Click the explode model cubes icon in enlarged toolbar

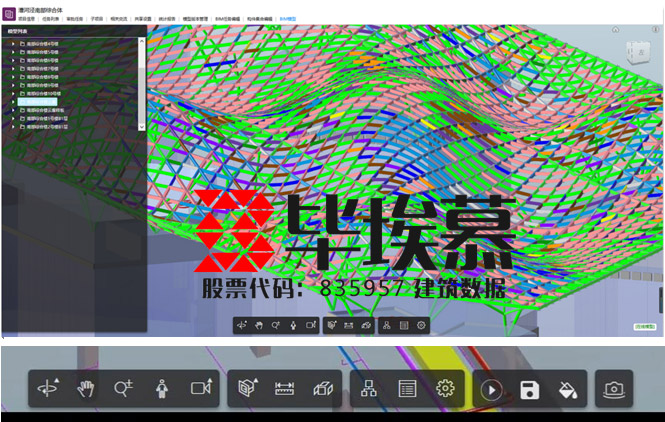tap(323, 388)
